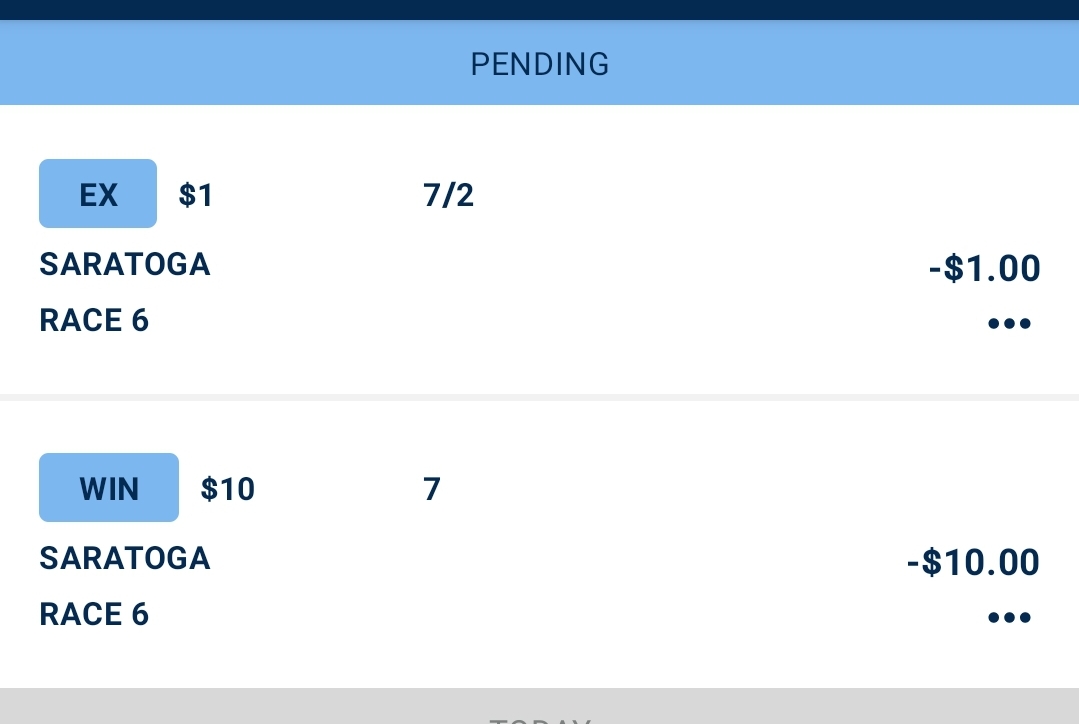Viewport: 1079px width, 724px height.
Task: Click the runner 7 selection on the win bet
Action: tap(431, 489)
